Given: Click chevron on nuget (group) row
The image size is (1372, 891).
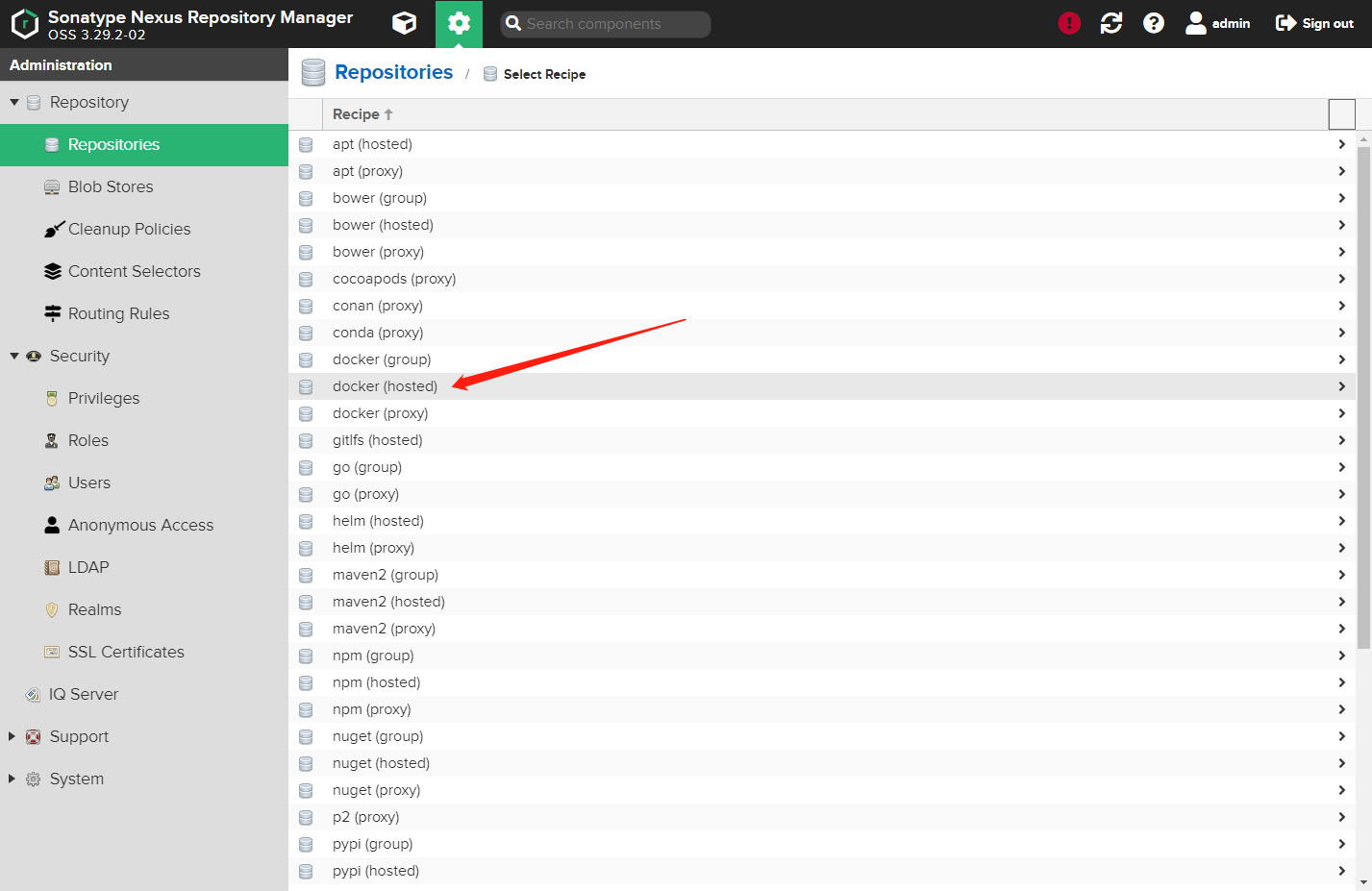Looking at the screenshot, I should point(1341,736).
